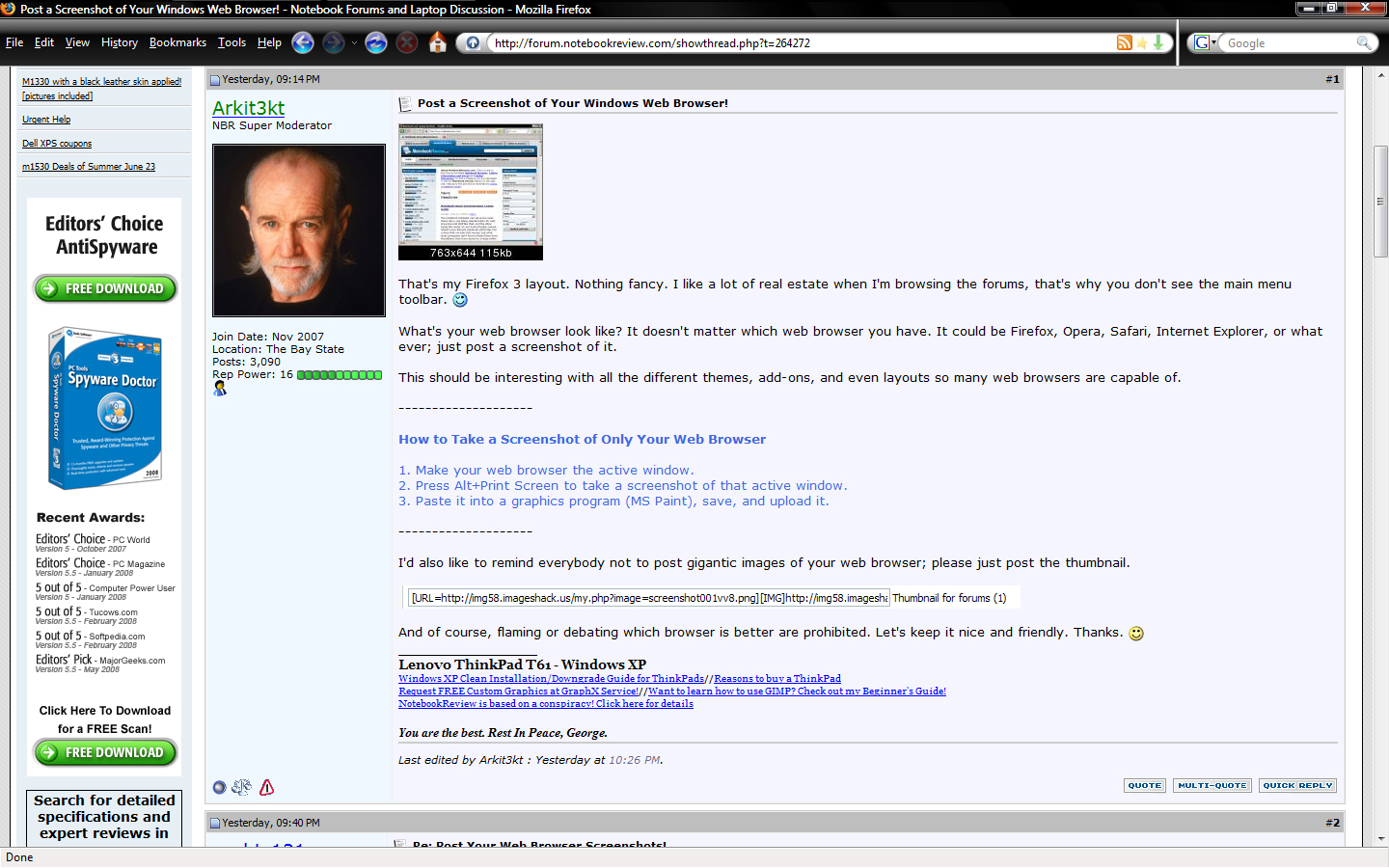Focus the Google search input field

point(1290,43)
